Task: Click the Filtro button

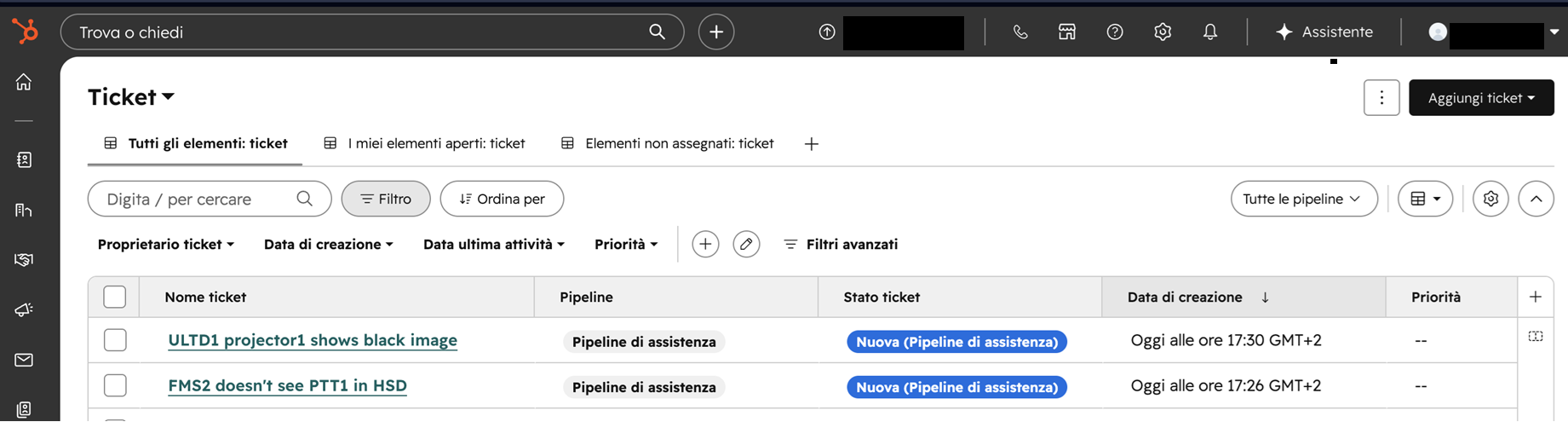Action: click(386, 199)
